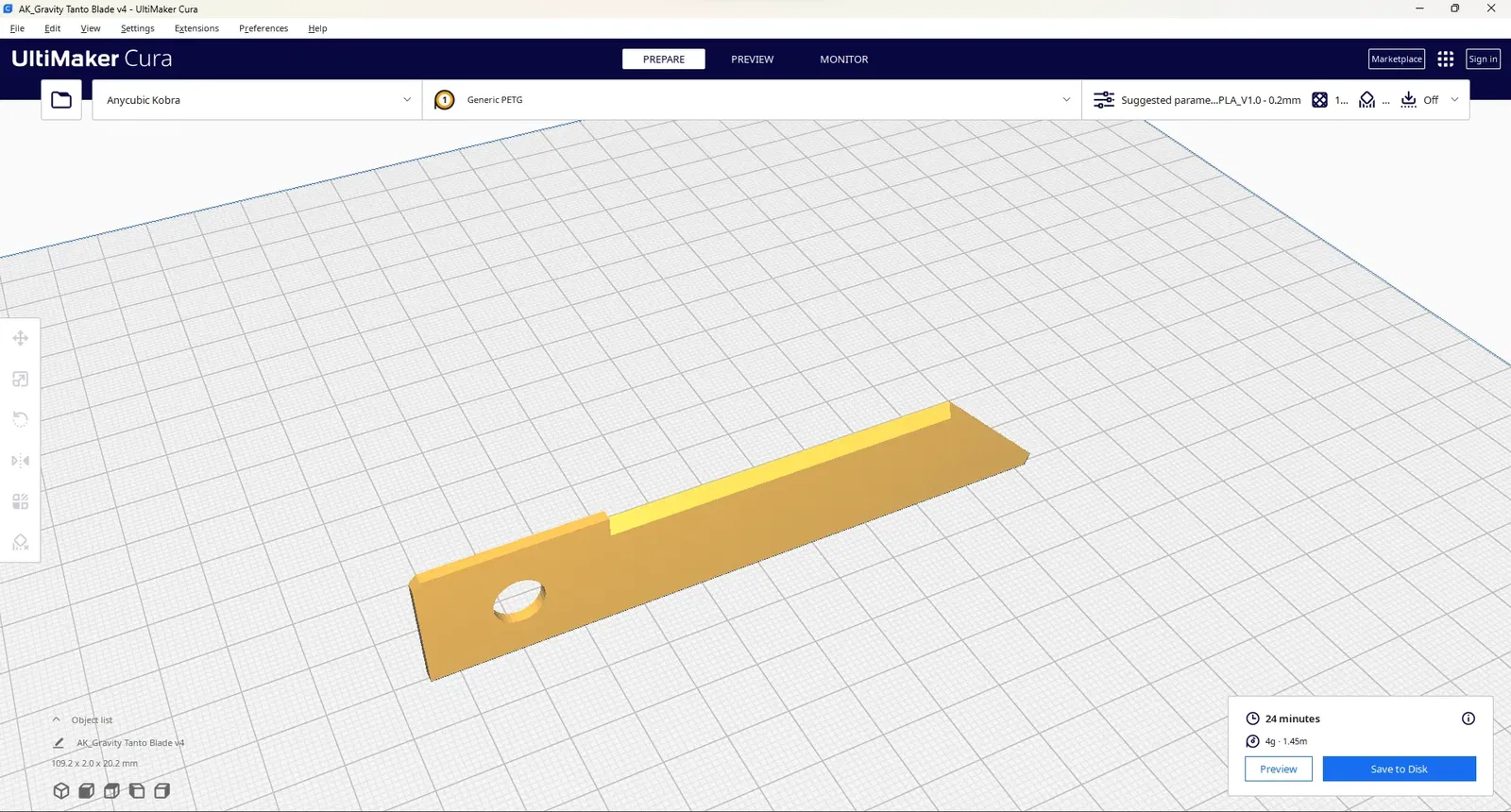Click the build plate adhesion icon
Image resolution: width=1511 pixels, height=812 pixels.
click(1408, 99)
